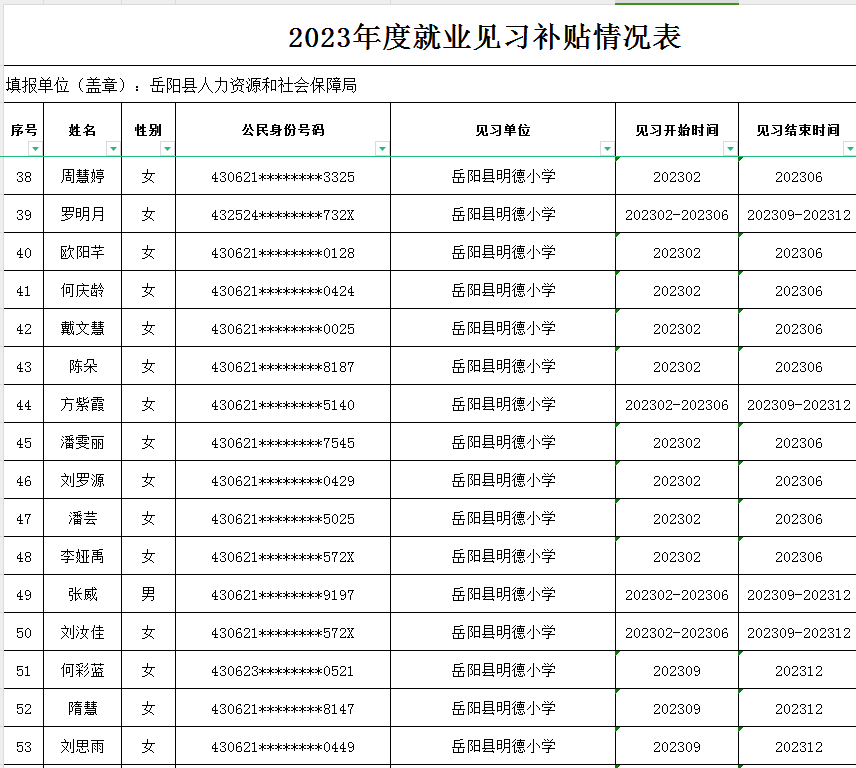
Task: Select the start time cell for 隋慧
Action: 677,709
